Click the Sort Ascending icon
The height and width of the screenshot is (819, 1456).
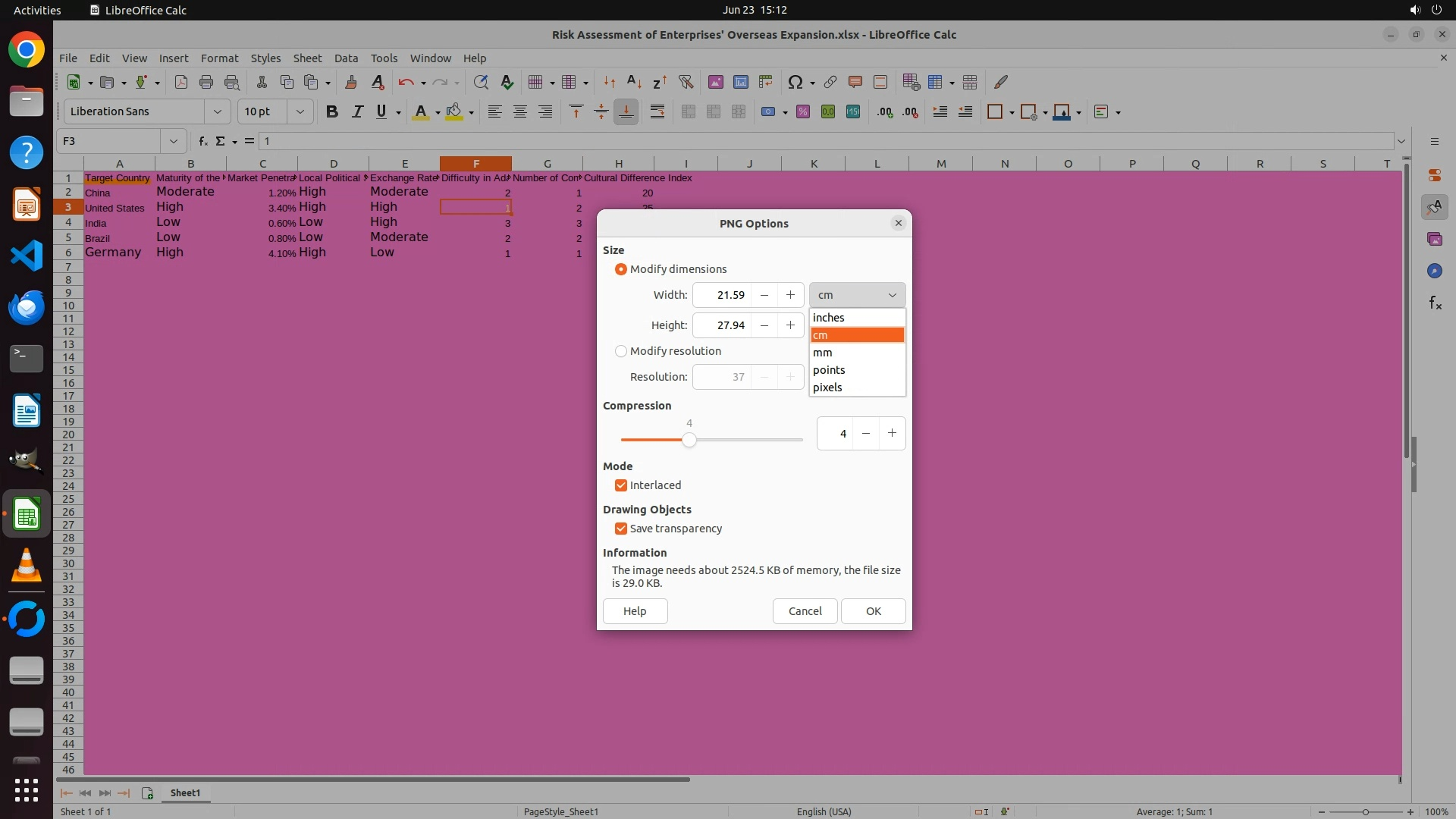click(635, 82)
